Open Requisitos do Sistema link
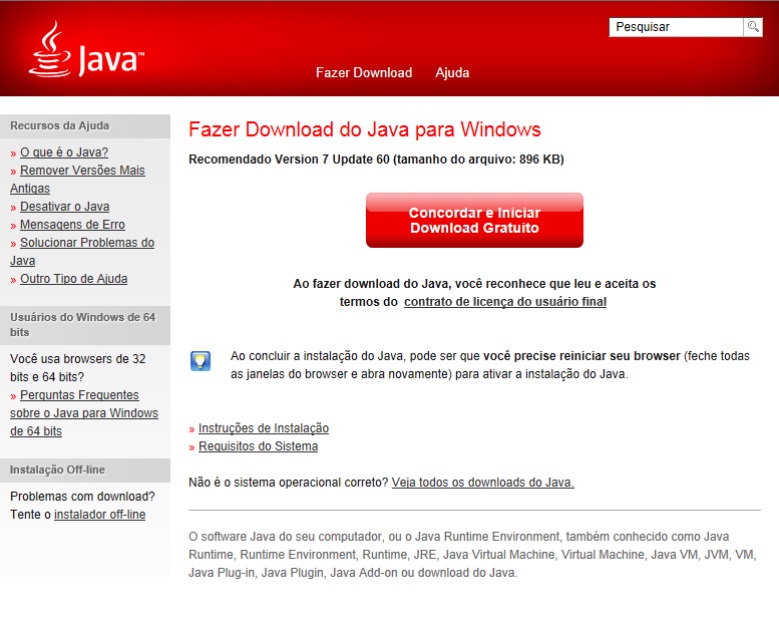The image size is (779, 623). point(258,447)
